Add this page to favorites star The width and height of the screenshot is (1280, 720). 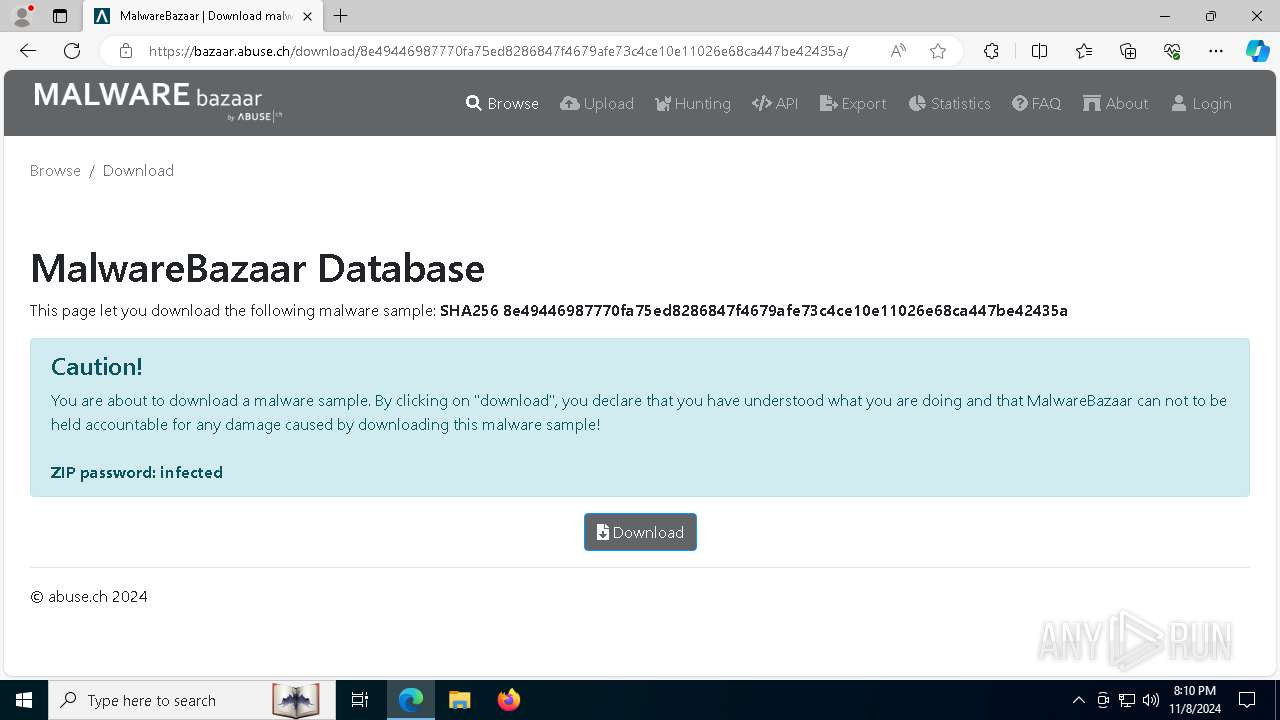point(938,51)
